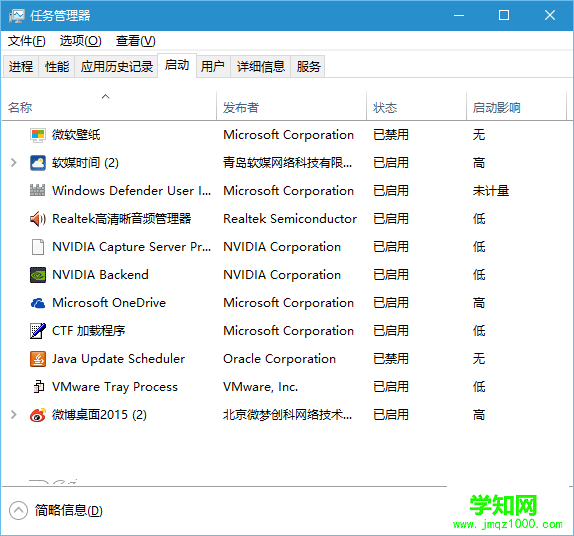
Task: Click the NVIDIA Capture Server blank file icon
Action: 38,247
